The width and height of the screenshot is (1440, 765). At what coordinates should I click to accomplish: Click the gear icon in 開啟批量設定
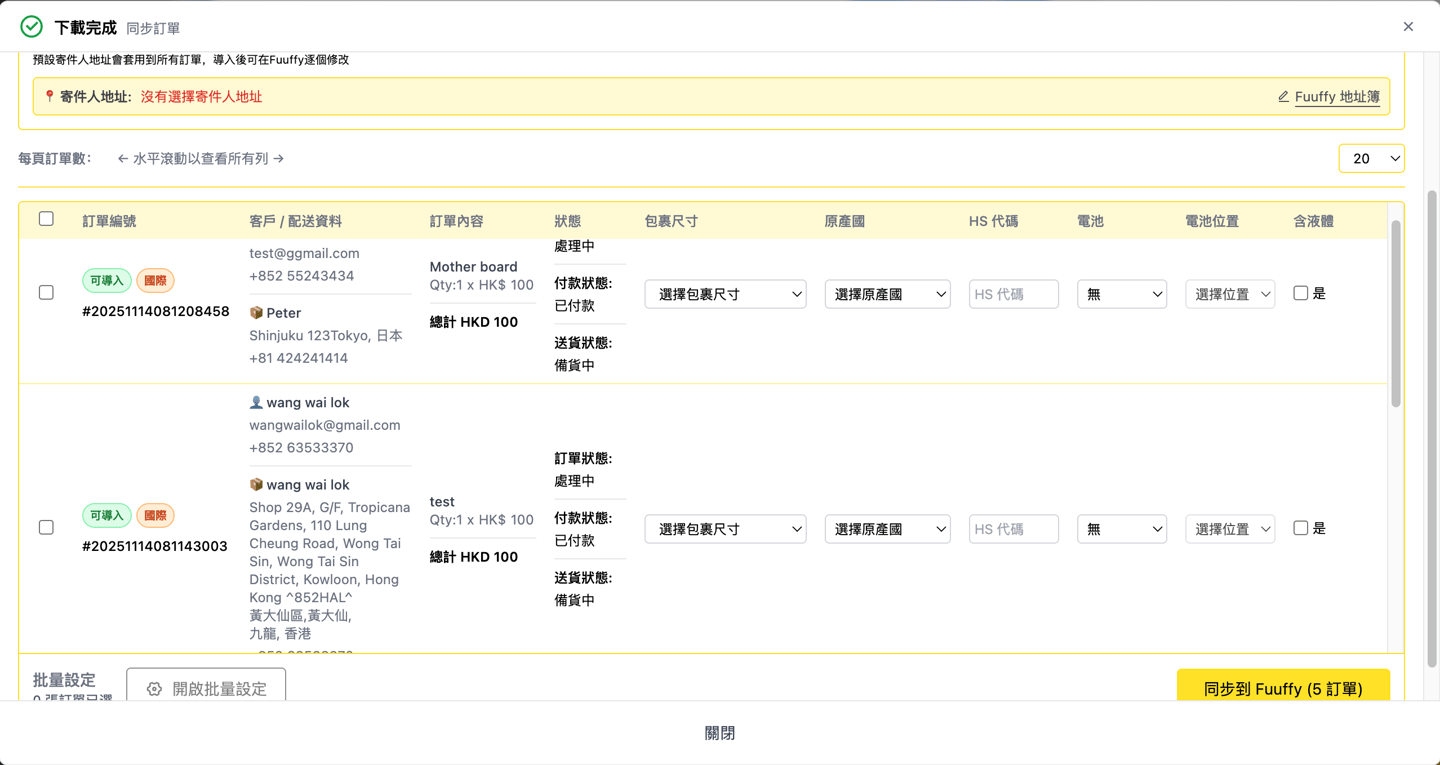click(x=154, y=689)
